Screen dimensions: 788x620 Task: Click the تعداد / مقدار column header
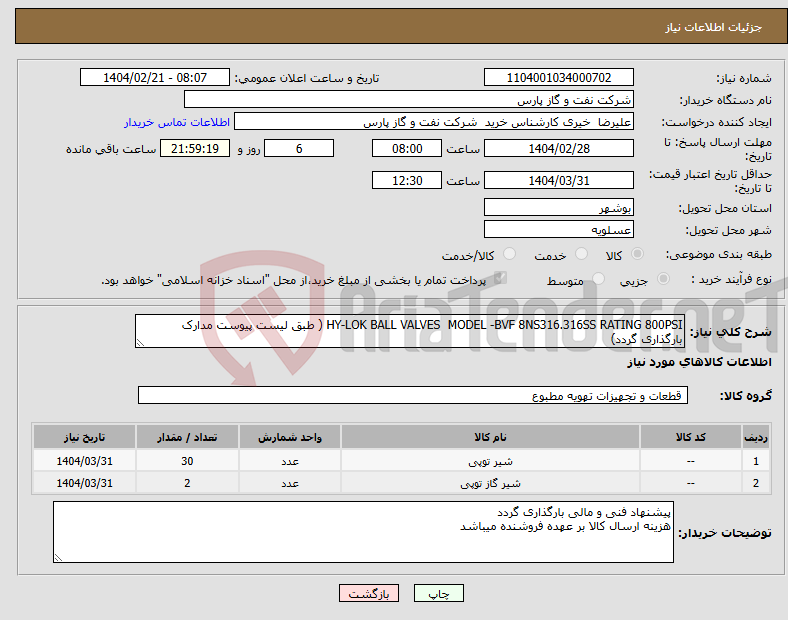click(187, 437)
